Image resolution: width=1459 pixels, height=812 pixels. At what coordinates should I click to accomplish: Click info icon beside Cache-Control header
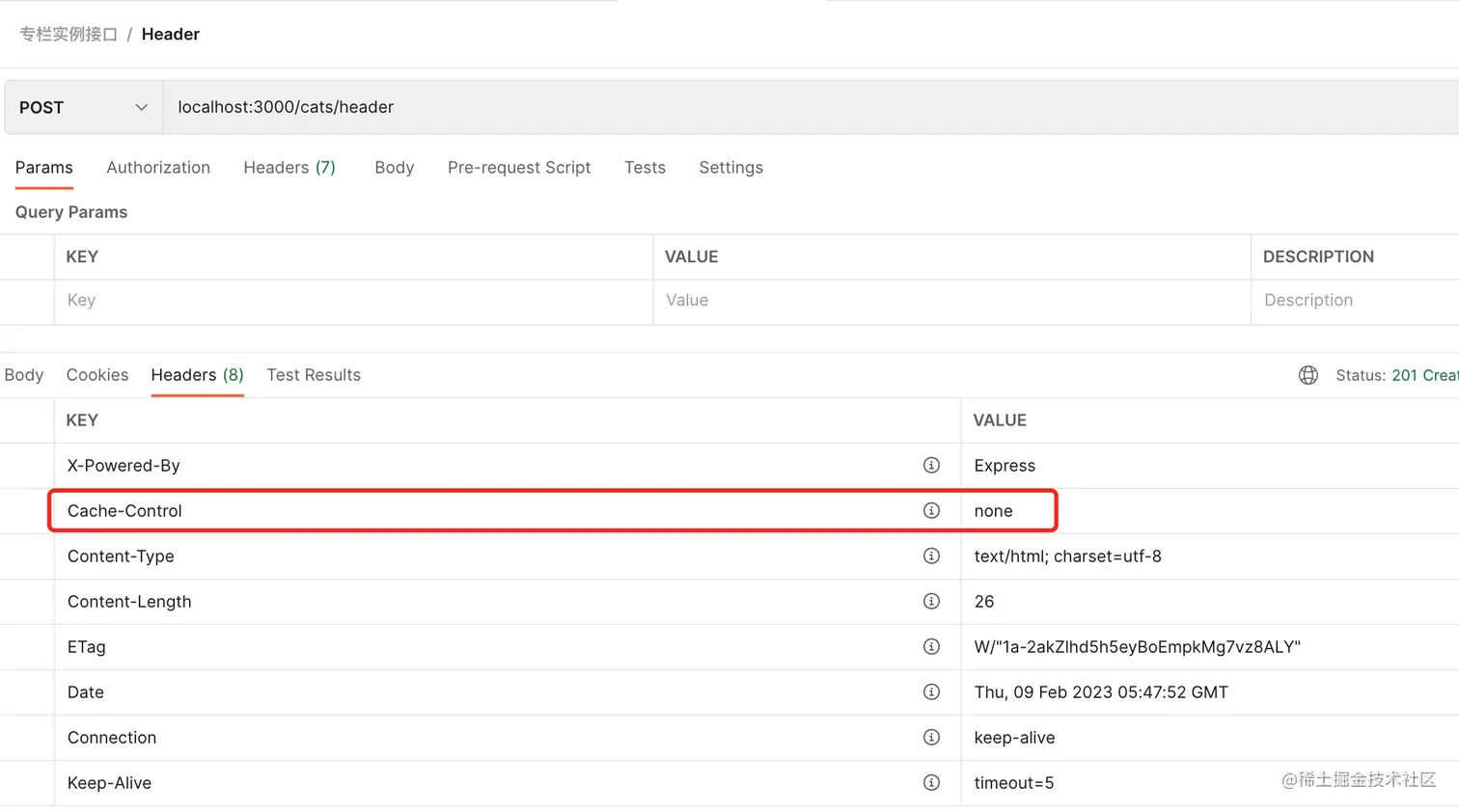click(x=931, y=511)
